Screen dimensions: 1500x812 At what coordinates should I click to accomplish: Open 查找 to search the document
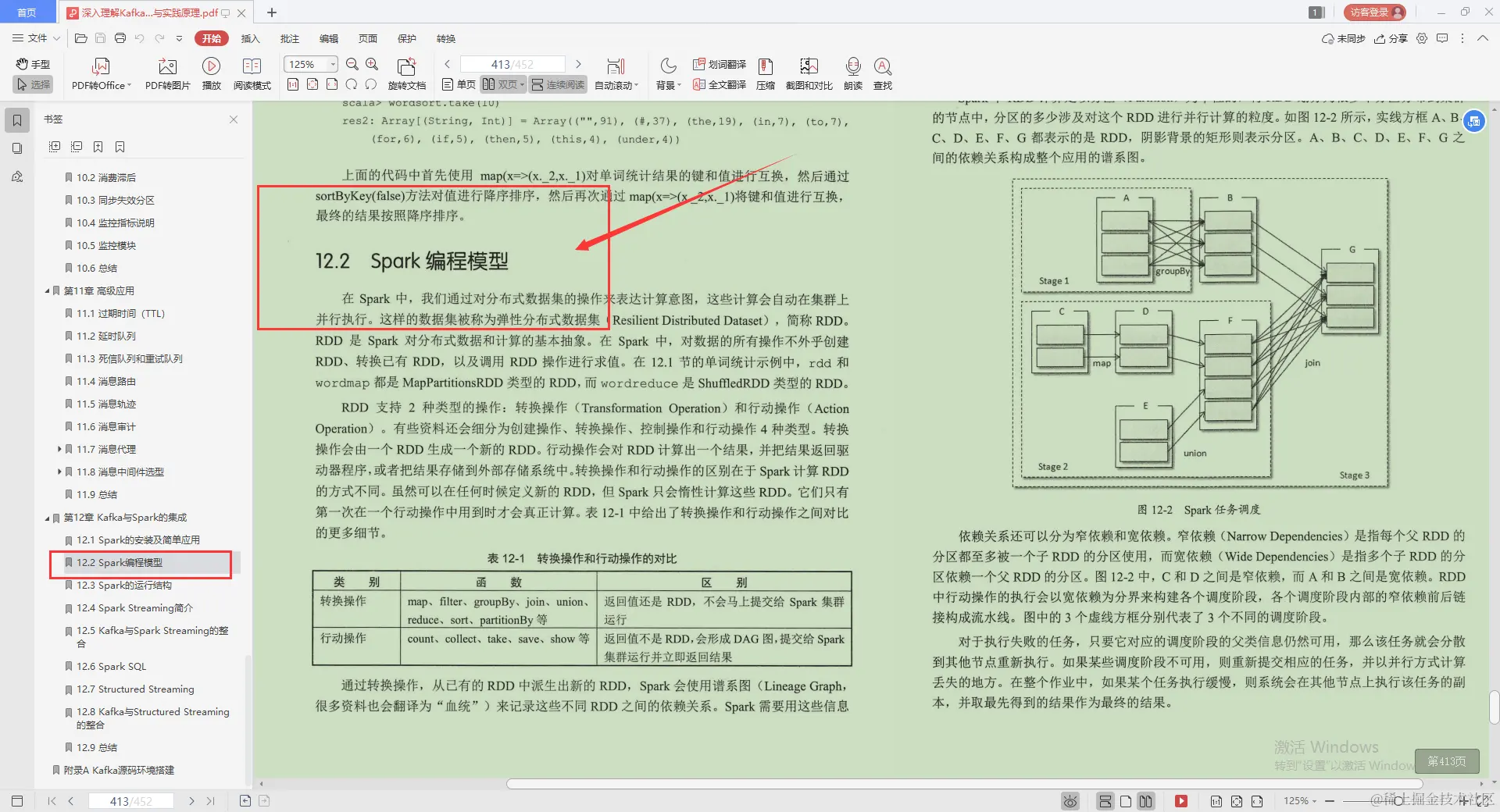click(882, 73)
